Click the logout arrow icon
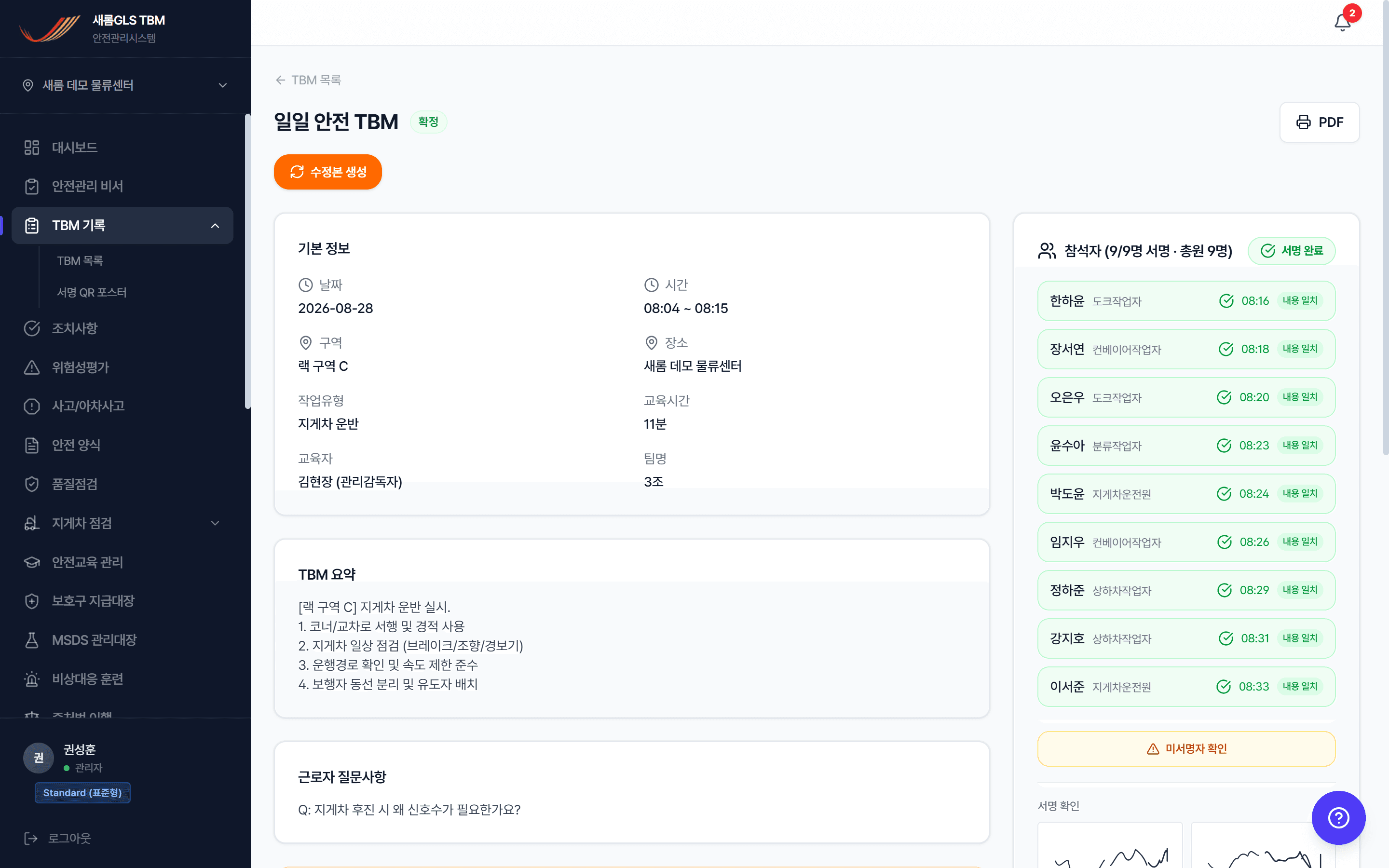 [x=31, y=838]
